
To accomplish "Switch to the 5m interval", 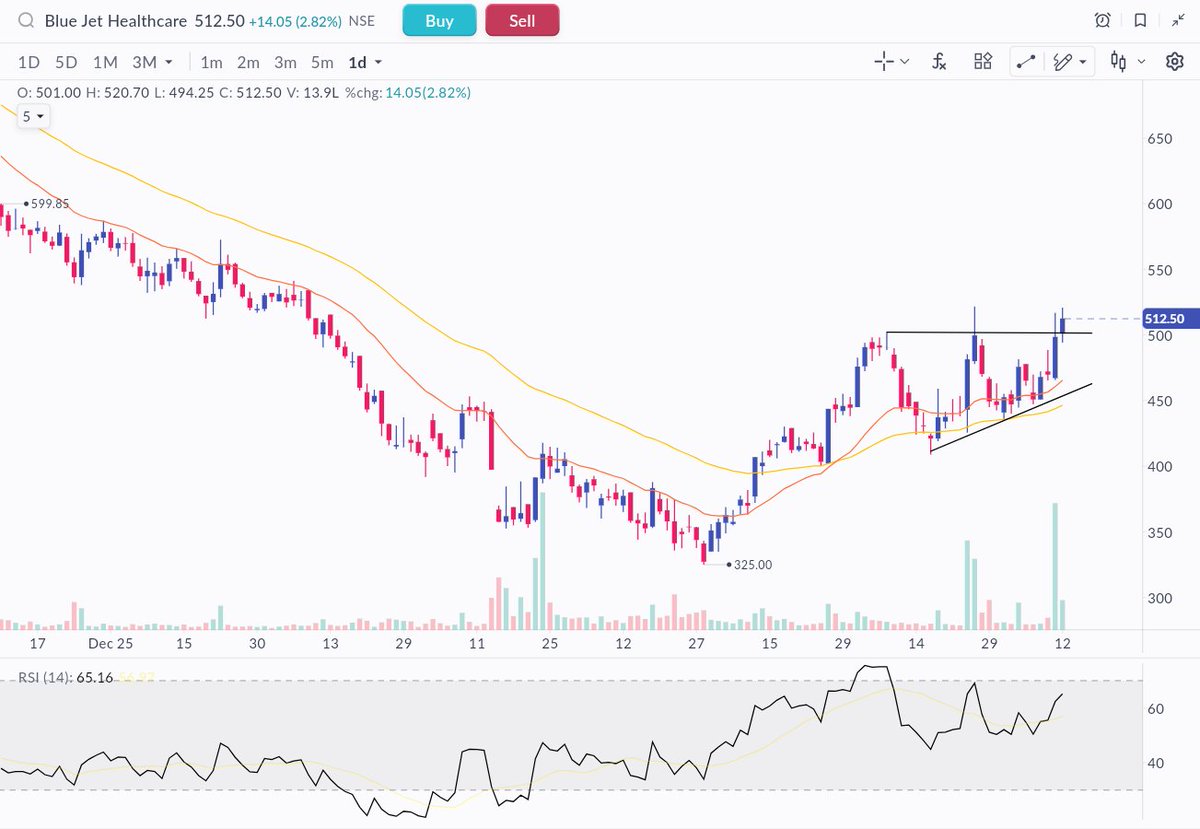I will coord(322,62).
